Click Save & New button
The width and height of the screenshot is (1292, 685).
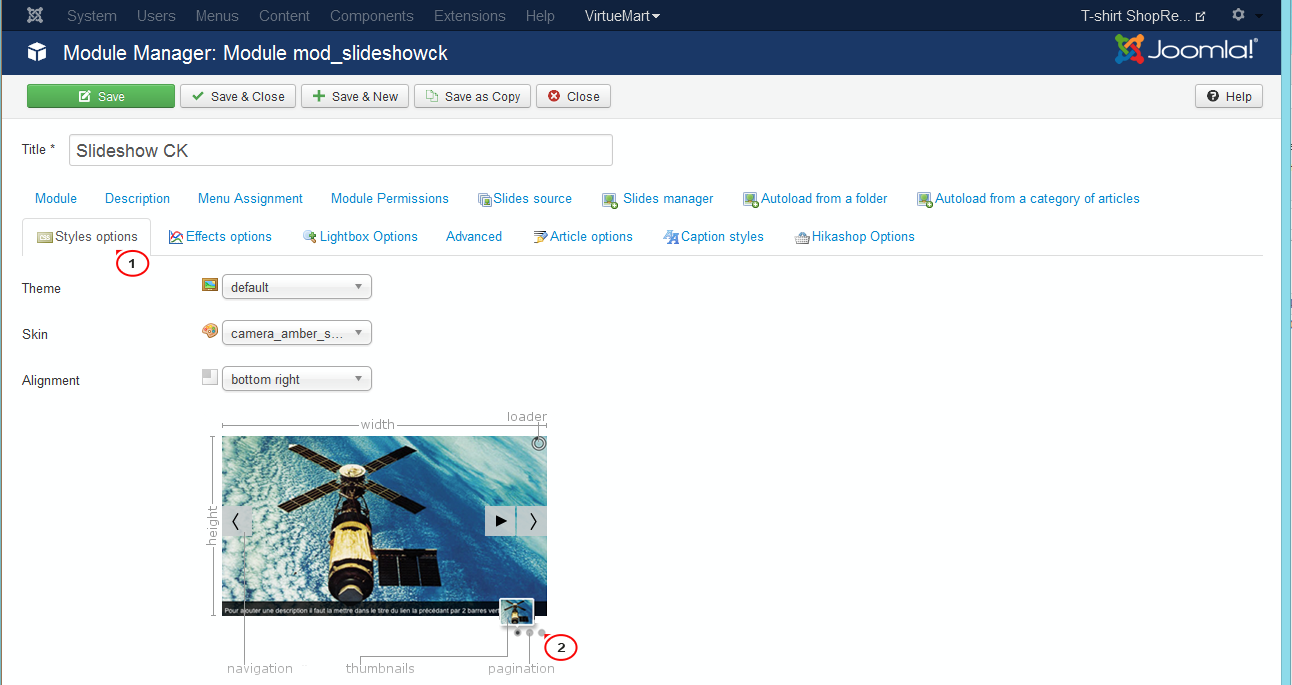(x=355, y=96)
